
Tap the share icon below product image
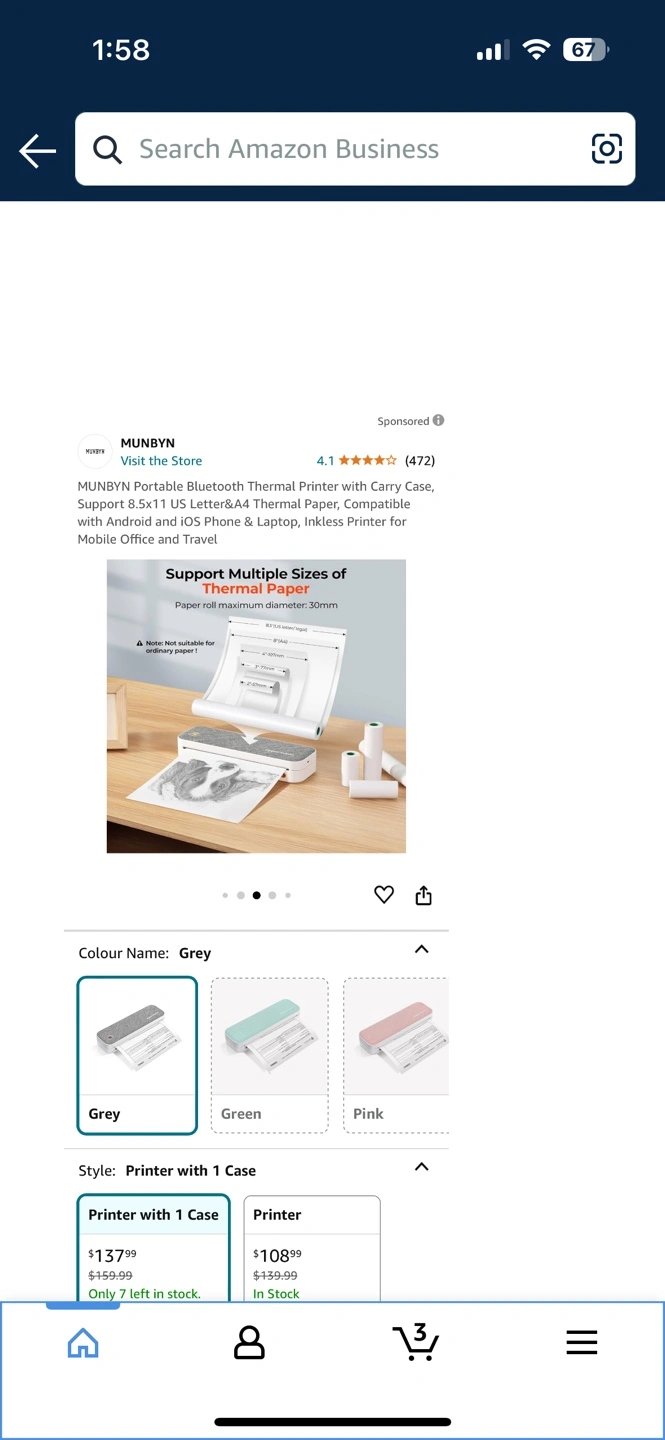click(423, 895)
